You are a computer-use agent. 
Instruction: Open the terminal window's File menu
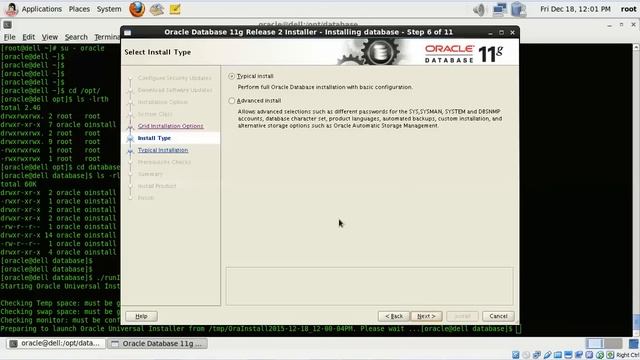[x=9, y=37]
